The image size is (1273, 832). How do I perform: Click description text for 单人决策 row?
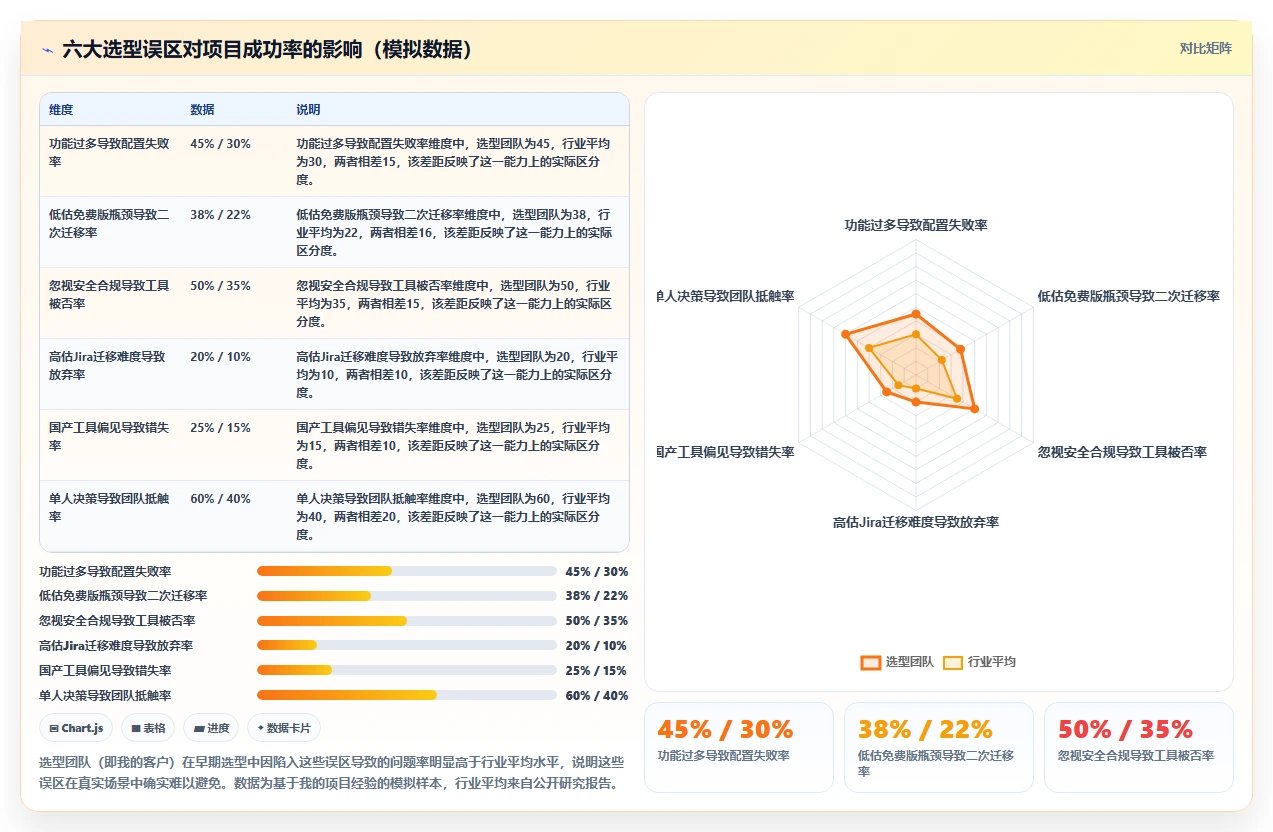[453, 516]
